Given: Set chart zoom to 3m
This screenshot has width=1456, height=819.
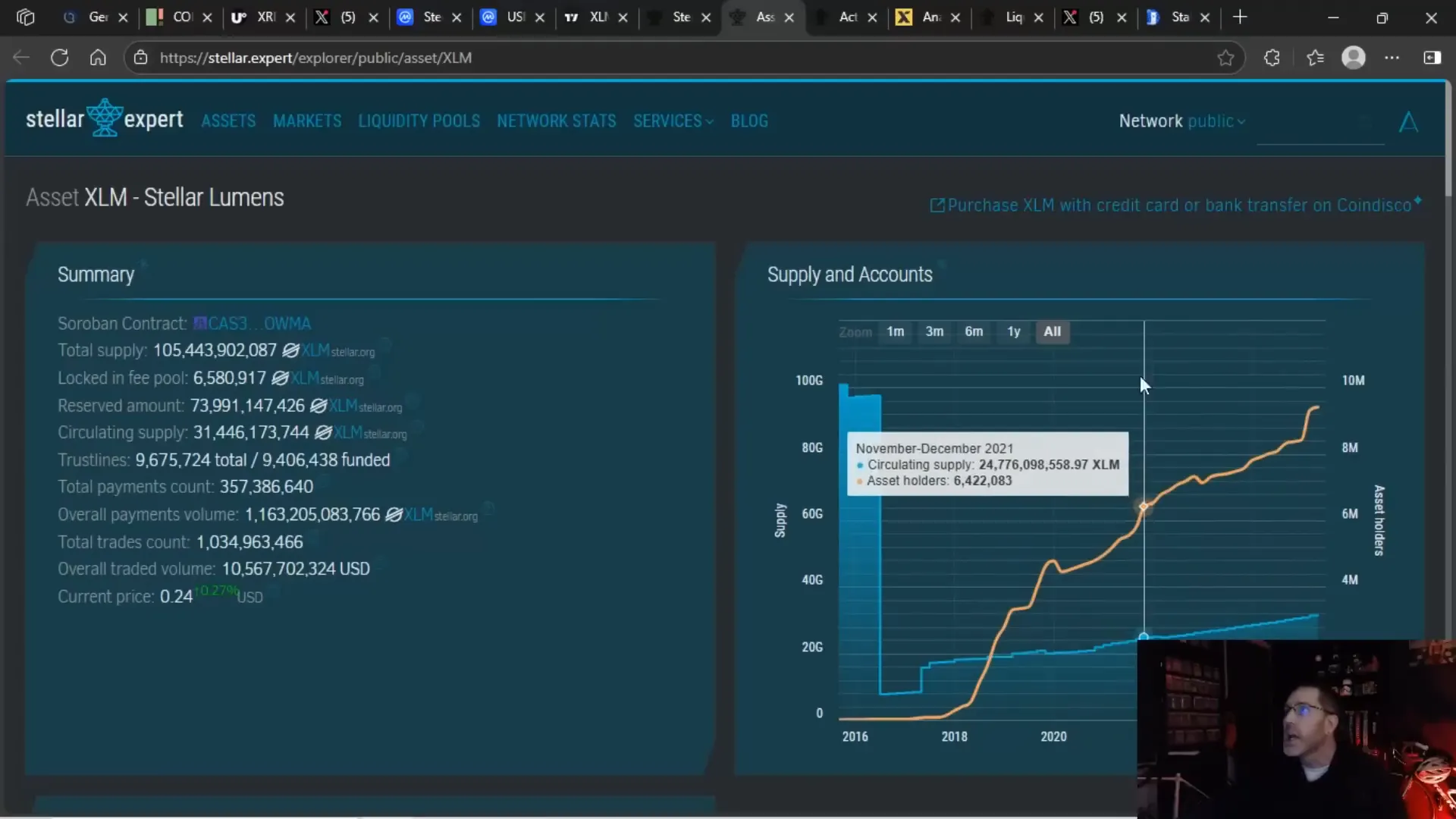Looking at the screenshot, I should (934, 331).
